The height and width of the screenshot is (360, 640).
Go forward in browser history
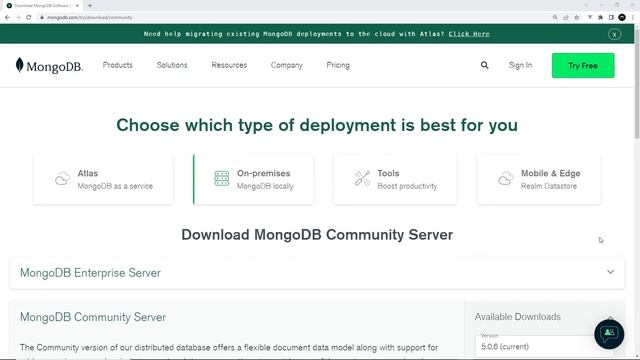pyautogui.click(x=18, y=18)
